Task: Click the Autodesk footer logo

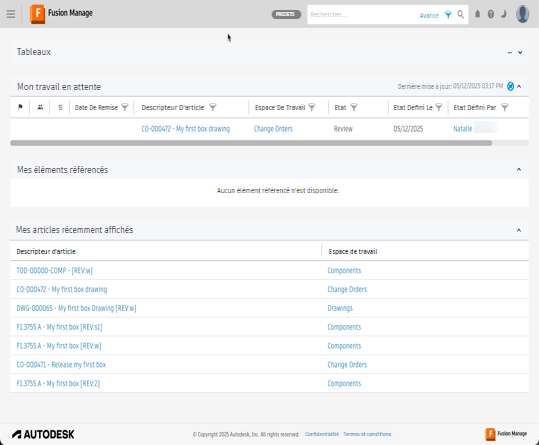Action: 43,434
